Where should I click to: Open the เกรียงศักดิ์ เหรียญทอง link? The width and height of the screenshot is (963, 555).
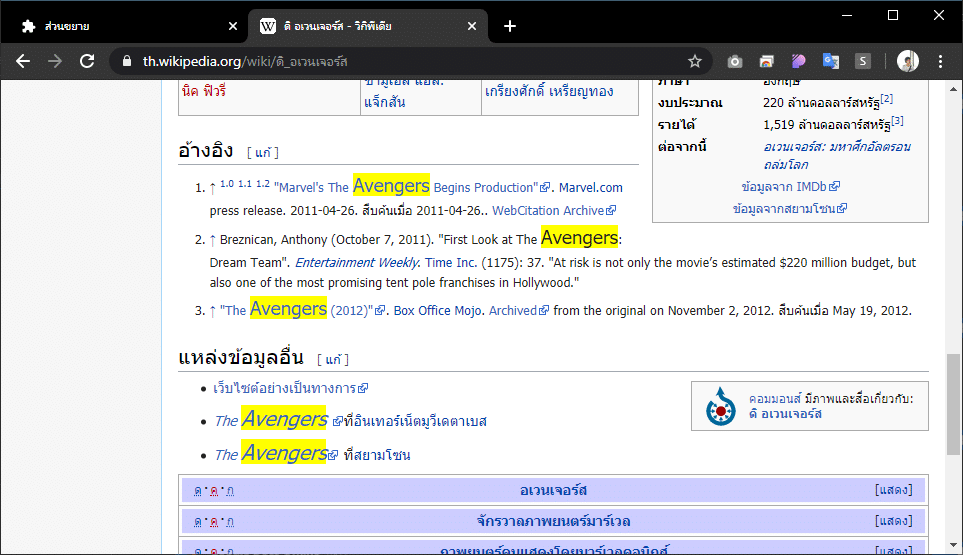pos(549,91)
